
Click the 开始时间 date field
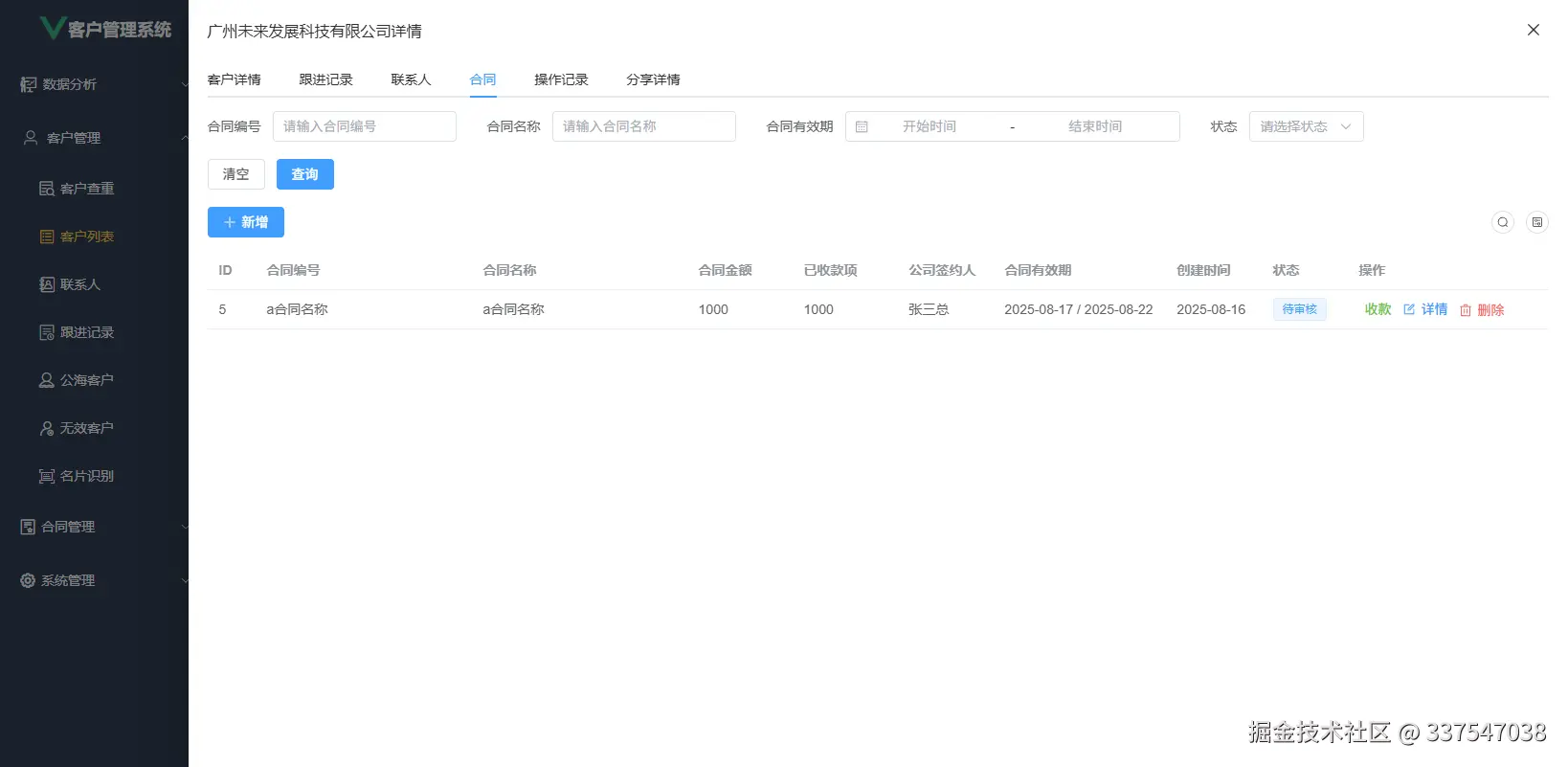929,126
